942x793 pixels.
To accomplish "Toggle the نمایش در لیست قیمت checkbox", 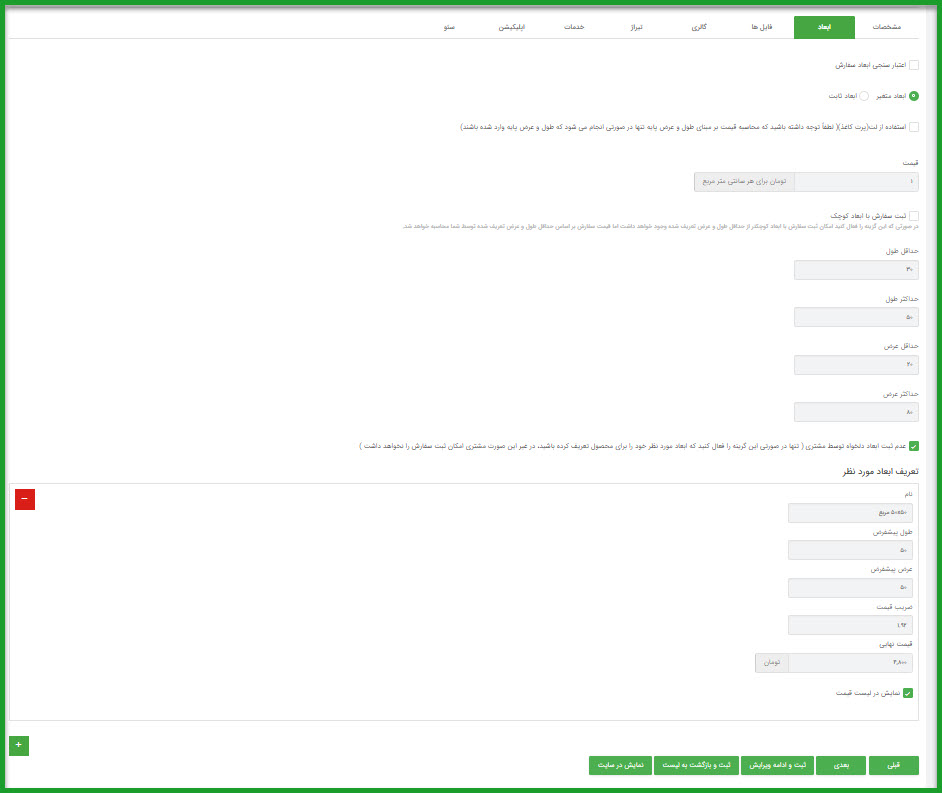I will click(x=908, y=692).
